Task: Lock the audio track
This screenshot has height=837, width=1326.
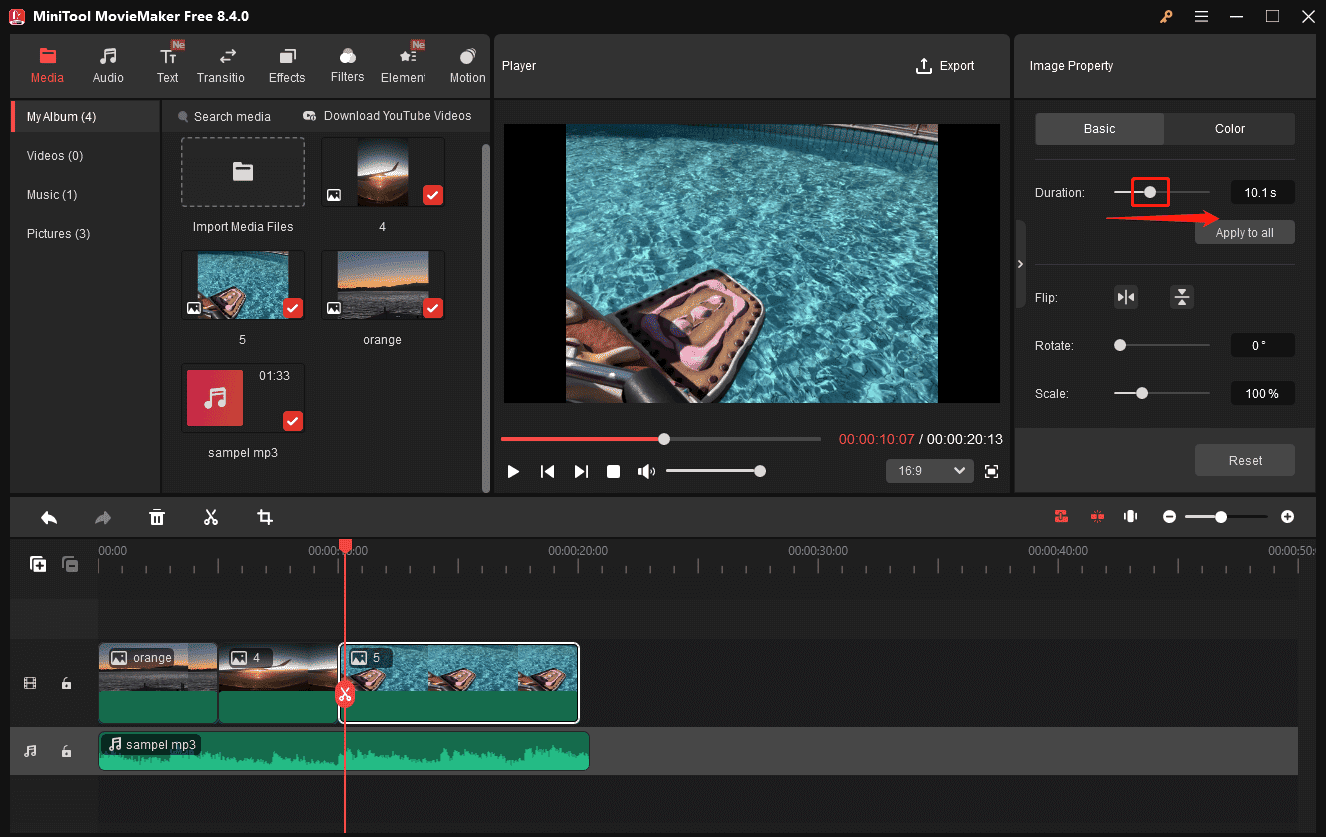Action: [x=66, y=751]
